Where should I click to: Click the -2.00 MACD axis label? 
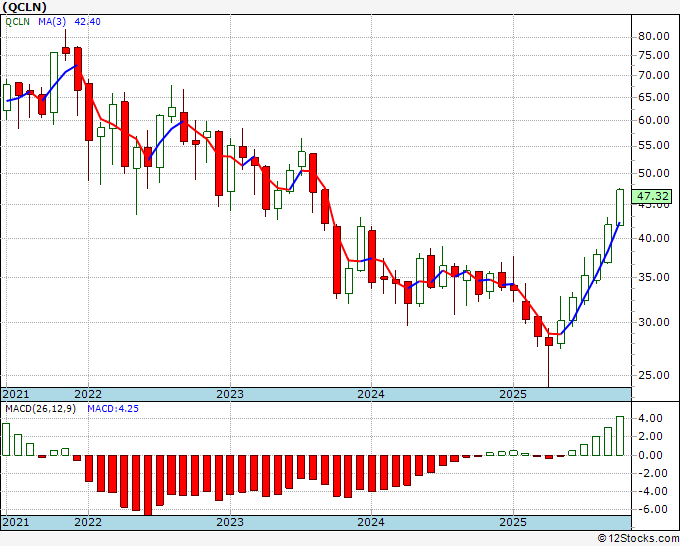click(x=654, y=473)
